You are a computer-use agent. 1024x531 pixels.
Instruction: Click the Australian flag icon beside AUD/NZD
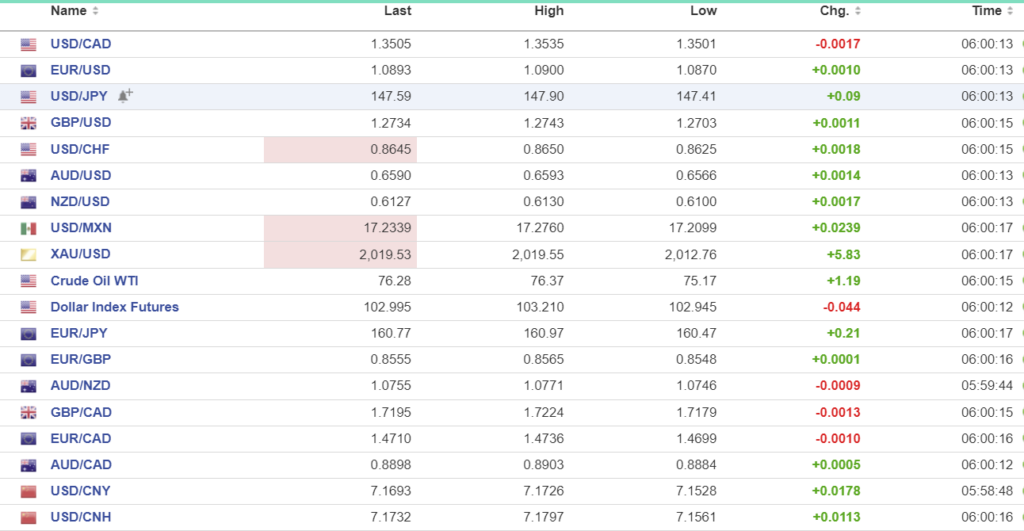28,385
